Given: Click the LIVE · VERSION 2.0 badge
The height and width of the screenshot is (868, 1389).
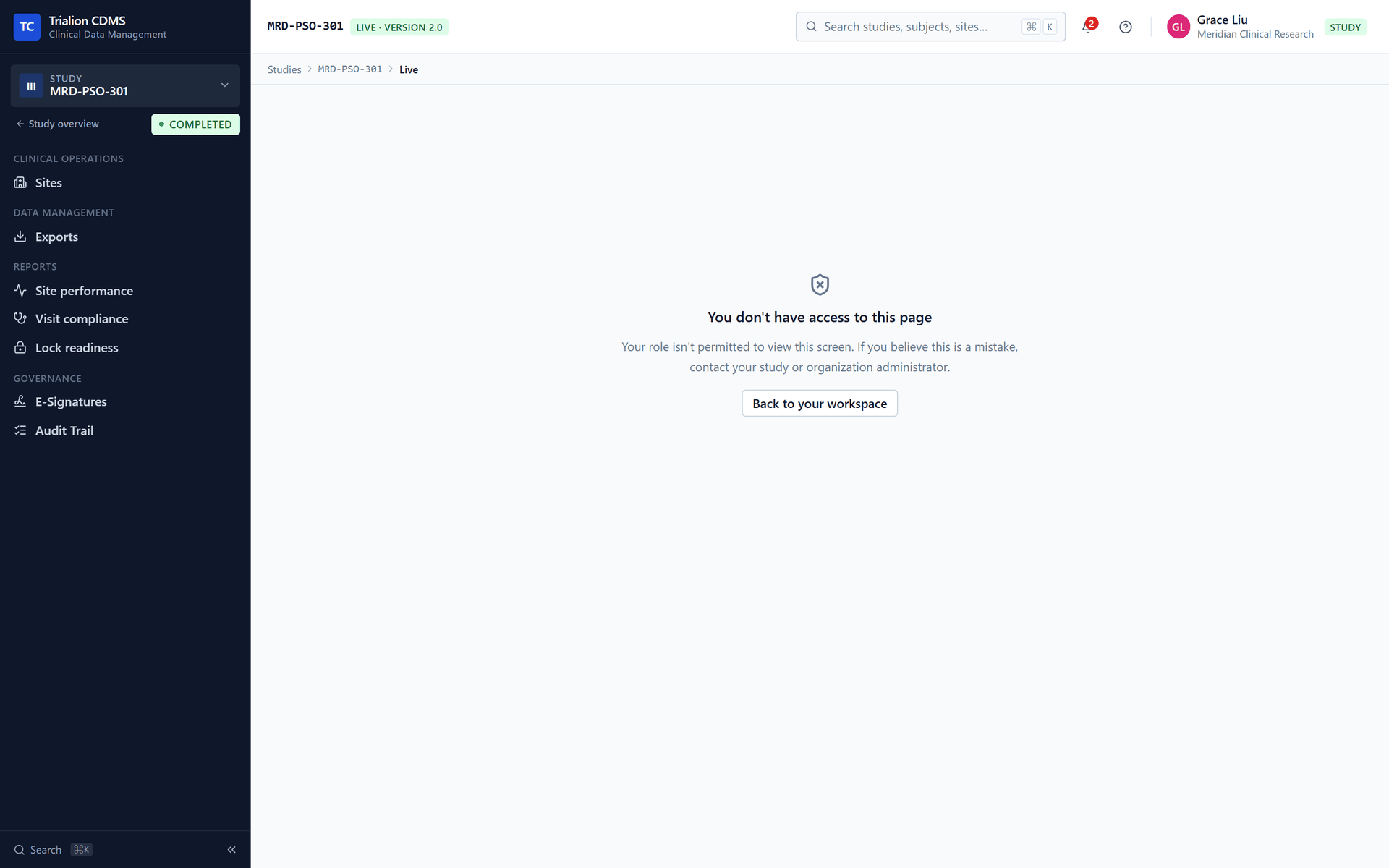Looking at the screenshot, I should [399, 27].
